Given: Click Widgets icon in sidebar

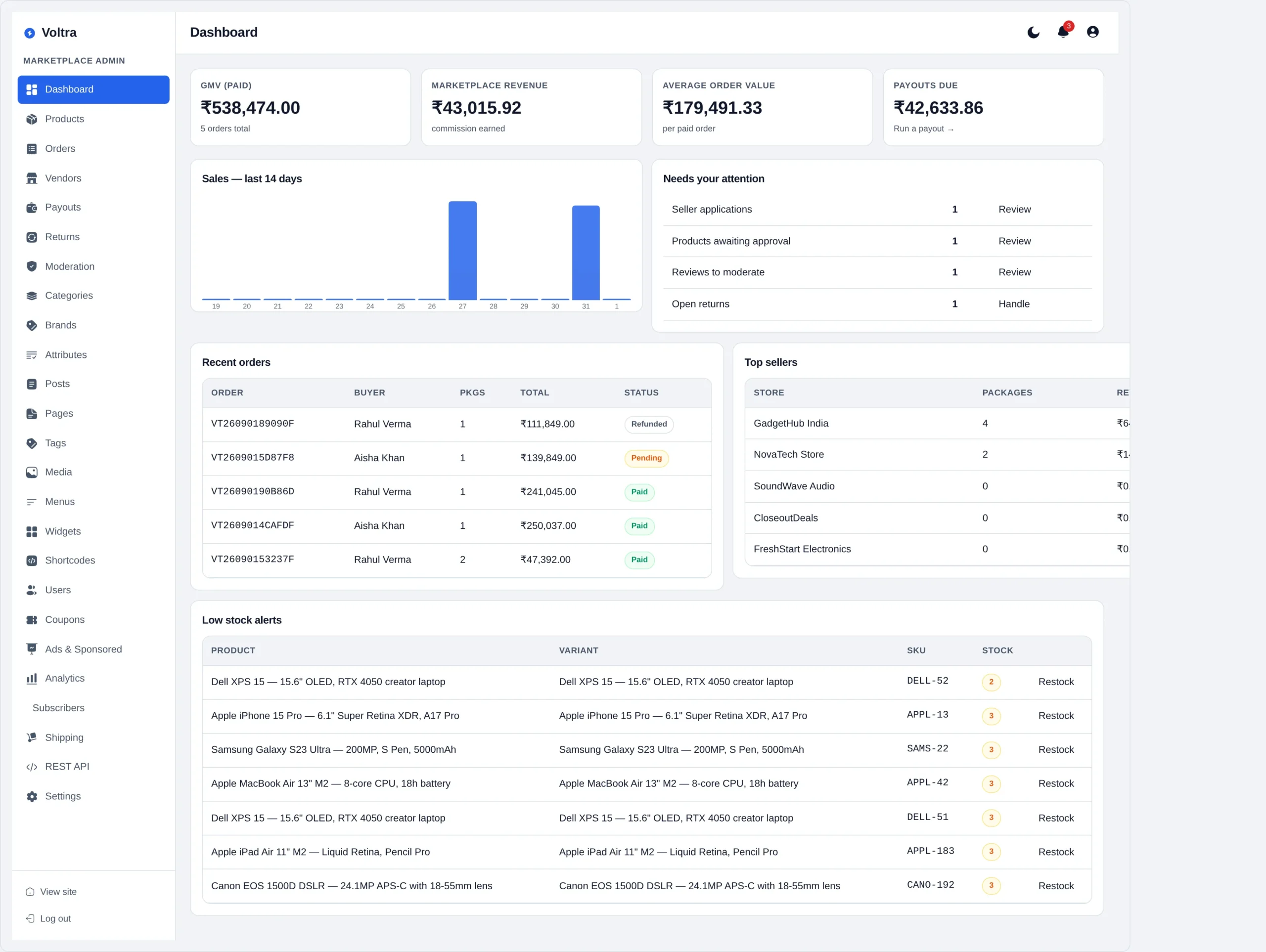Looking at the screenshot, I should 32,531.
